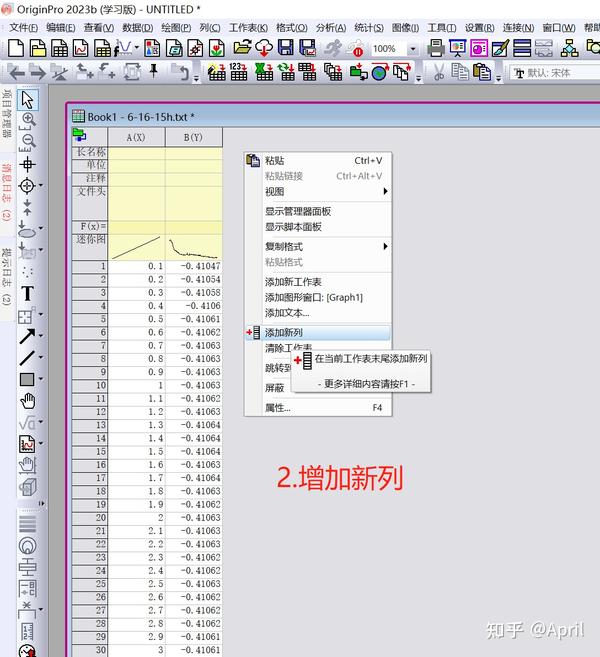The image size is (600, 657).
Task: Select the Zoom In tool
Action: [28, 121]
